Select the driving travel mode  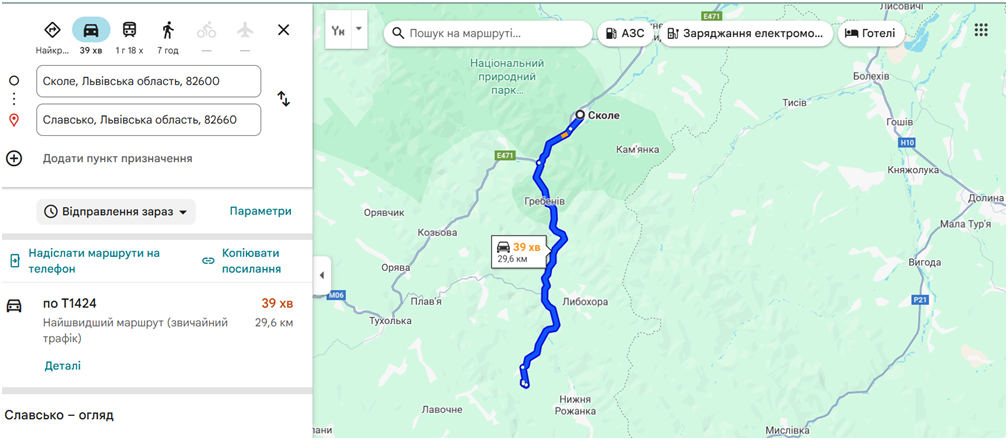pyautogui.click(x=91, y=29)
